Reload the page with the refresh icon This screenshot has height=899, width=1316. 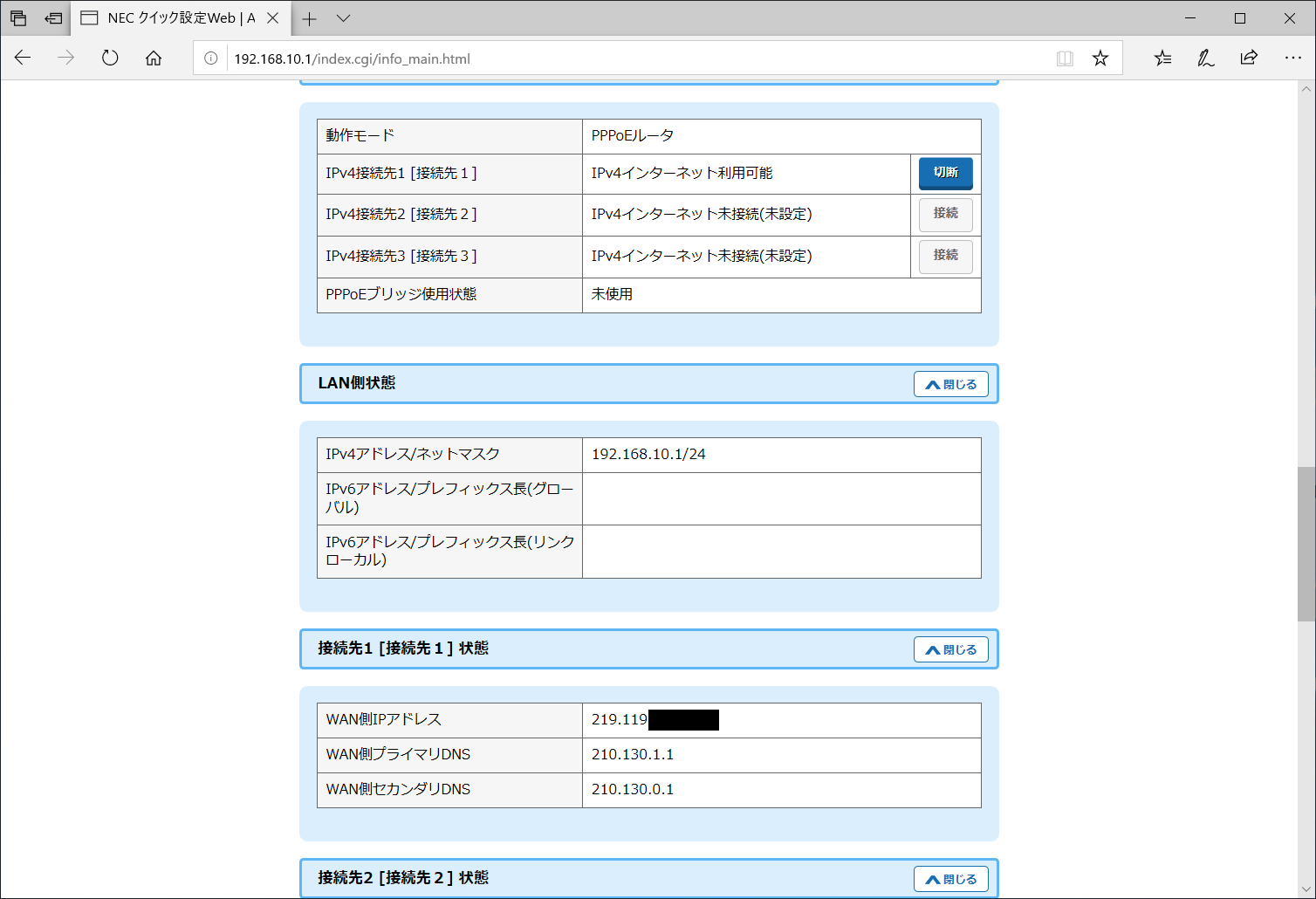tap(109, 58)
